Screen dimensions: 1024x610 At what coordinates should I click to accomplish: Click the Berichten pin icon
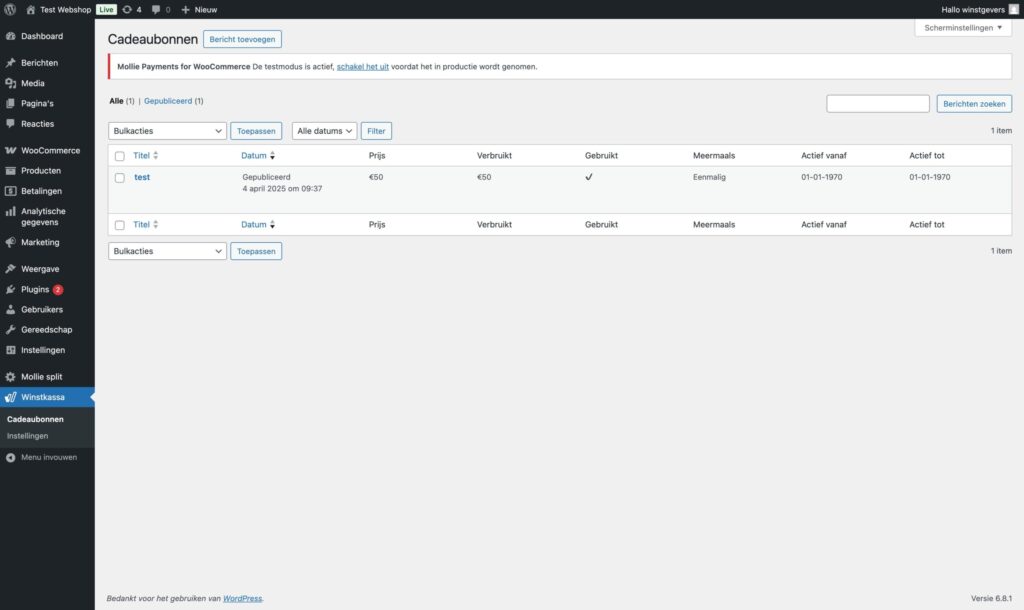[x=10, y=63]
